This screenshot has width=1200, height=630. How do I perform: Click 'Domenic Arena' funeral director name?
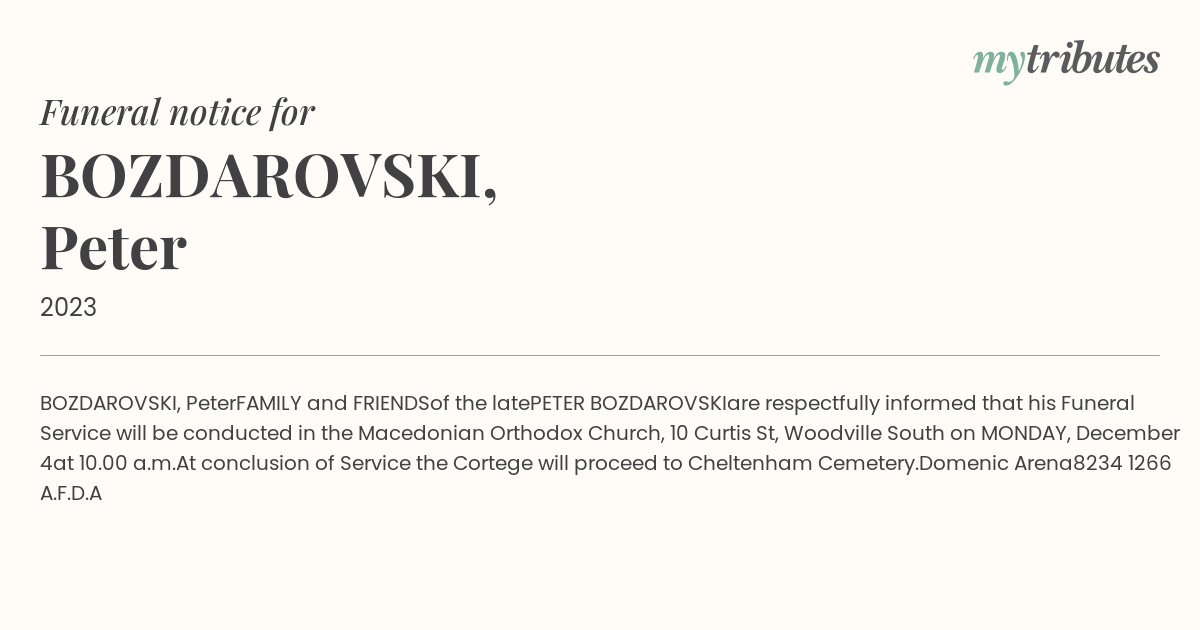pyautogui.click(x=995, y=464)
